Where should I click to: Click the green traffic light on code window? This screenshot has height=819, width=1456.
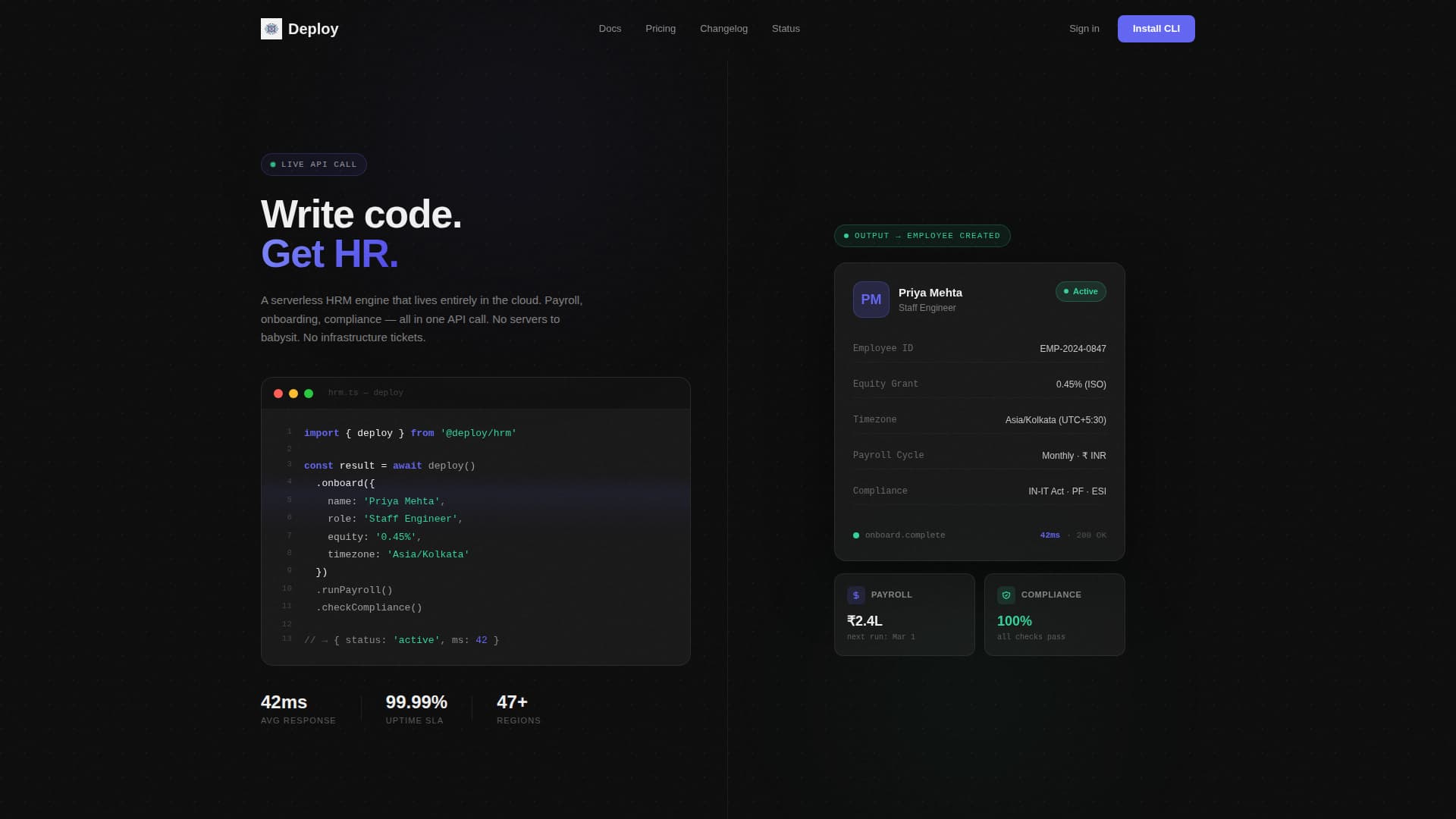(x=309, y=394)
